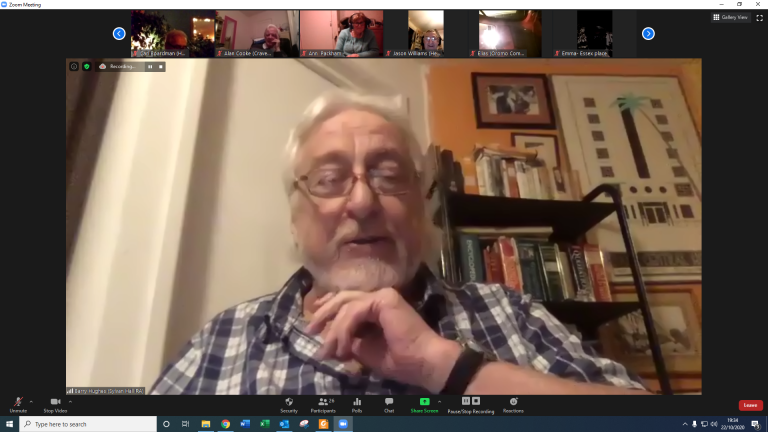Viewport: 768px width, 432px height.
Task: Click the taskbar clock and date
Action: [x=733, y=424]
